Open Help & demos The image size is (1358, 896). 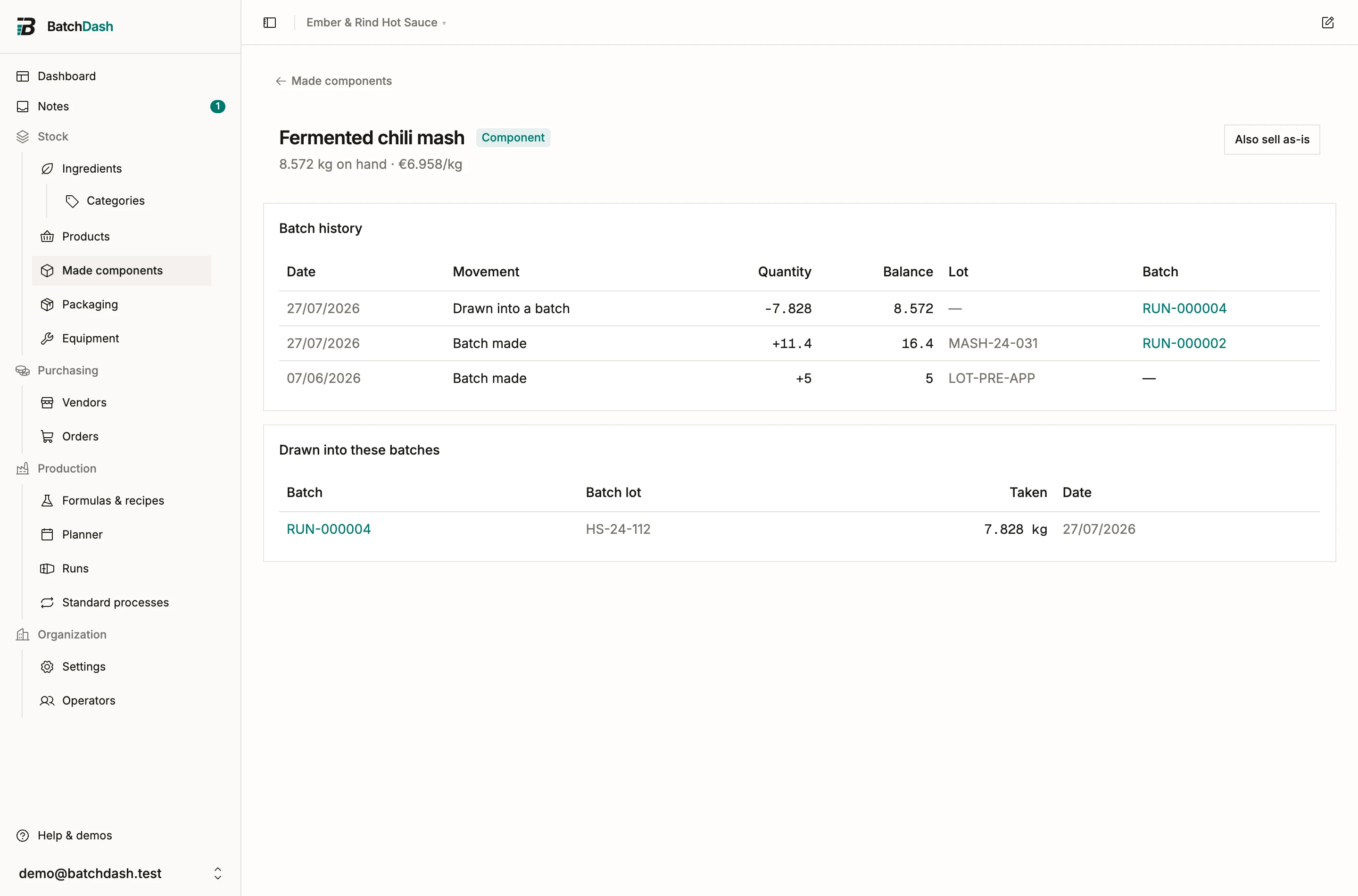point(75,836)
